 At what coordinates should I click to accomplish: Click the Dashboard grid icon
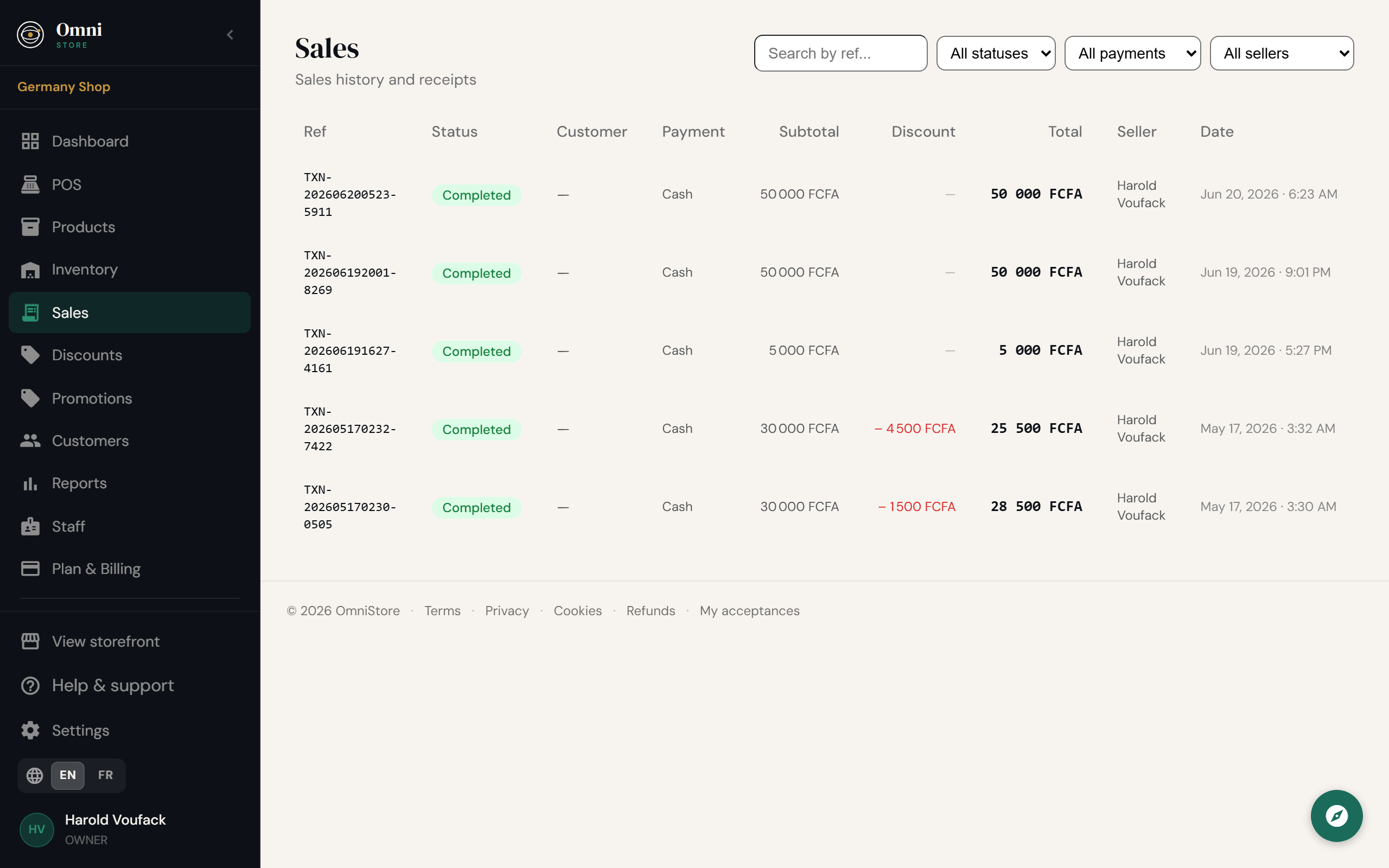30,141
